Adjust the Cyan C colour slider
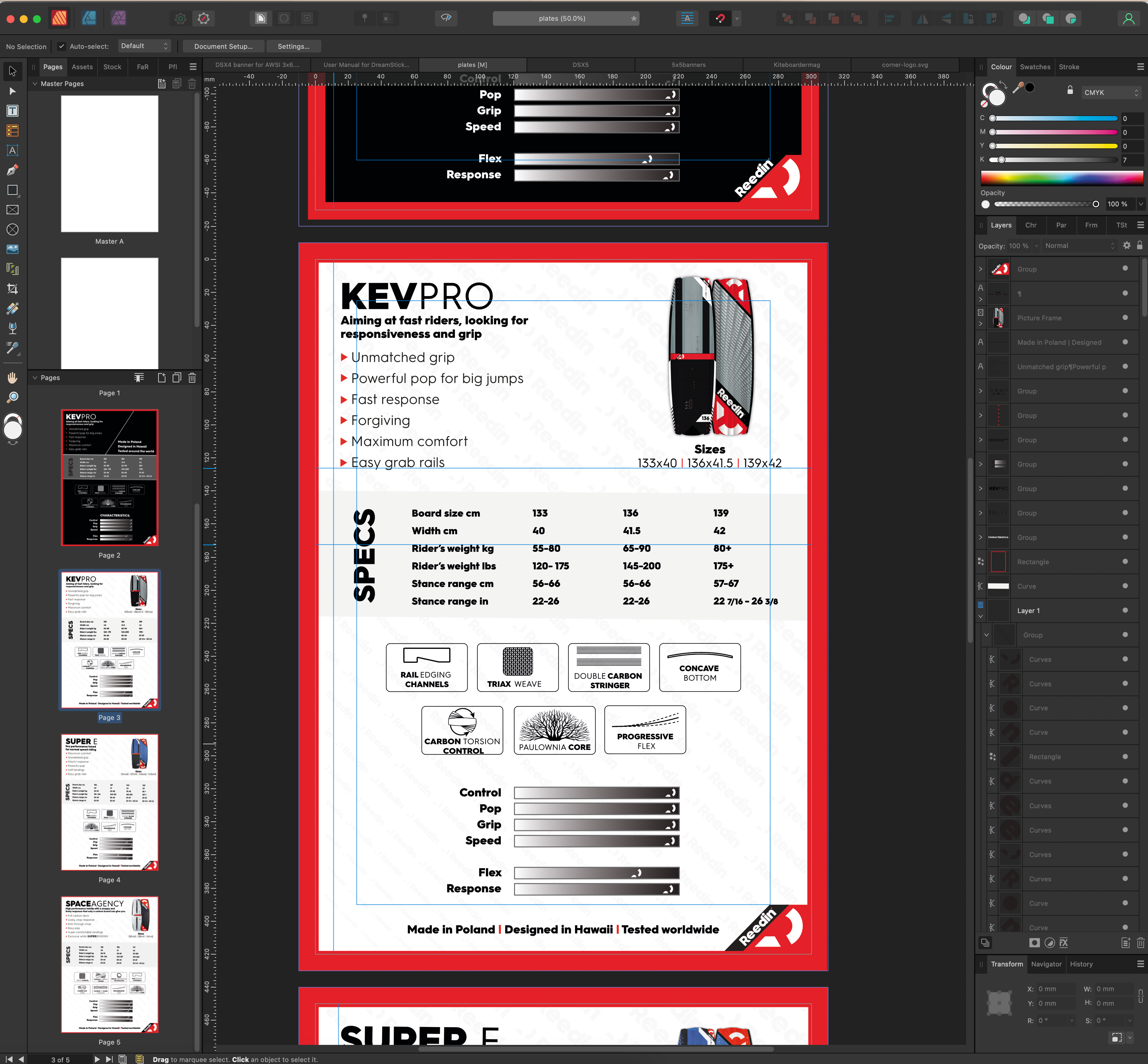 point(1054,118)
